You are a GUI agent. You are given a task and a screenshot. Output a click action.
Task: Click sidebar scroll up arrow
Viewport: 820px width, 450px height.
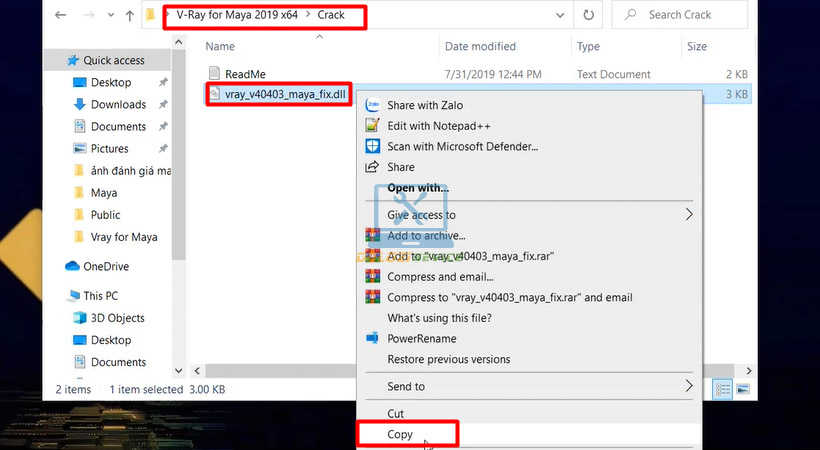pyautogui.click(x=178, y=42)
